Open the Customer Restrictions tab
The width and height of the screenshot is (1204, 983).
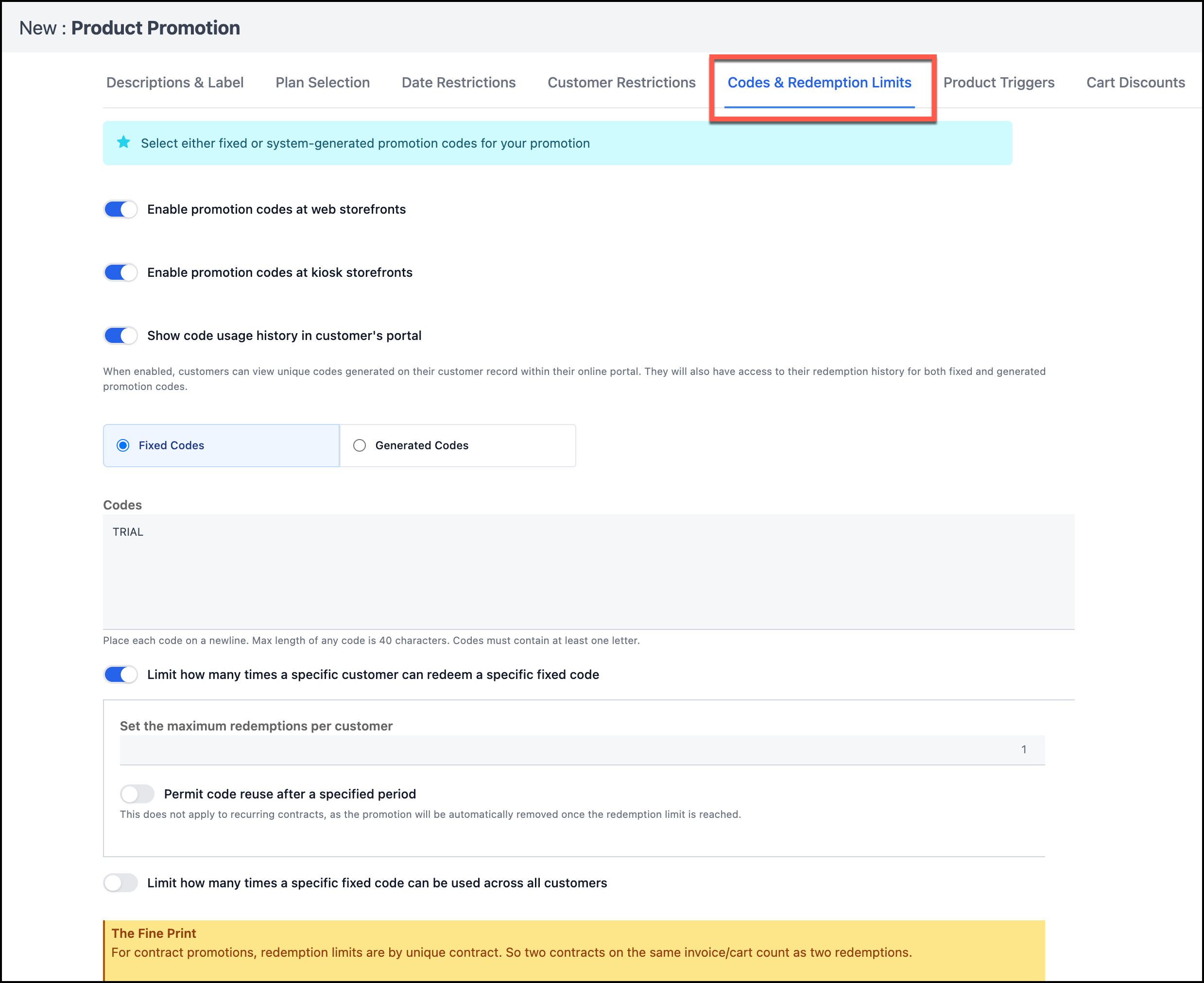[620, 83]
